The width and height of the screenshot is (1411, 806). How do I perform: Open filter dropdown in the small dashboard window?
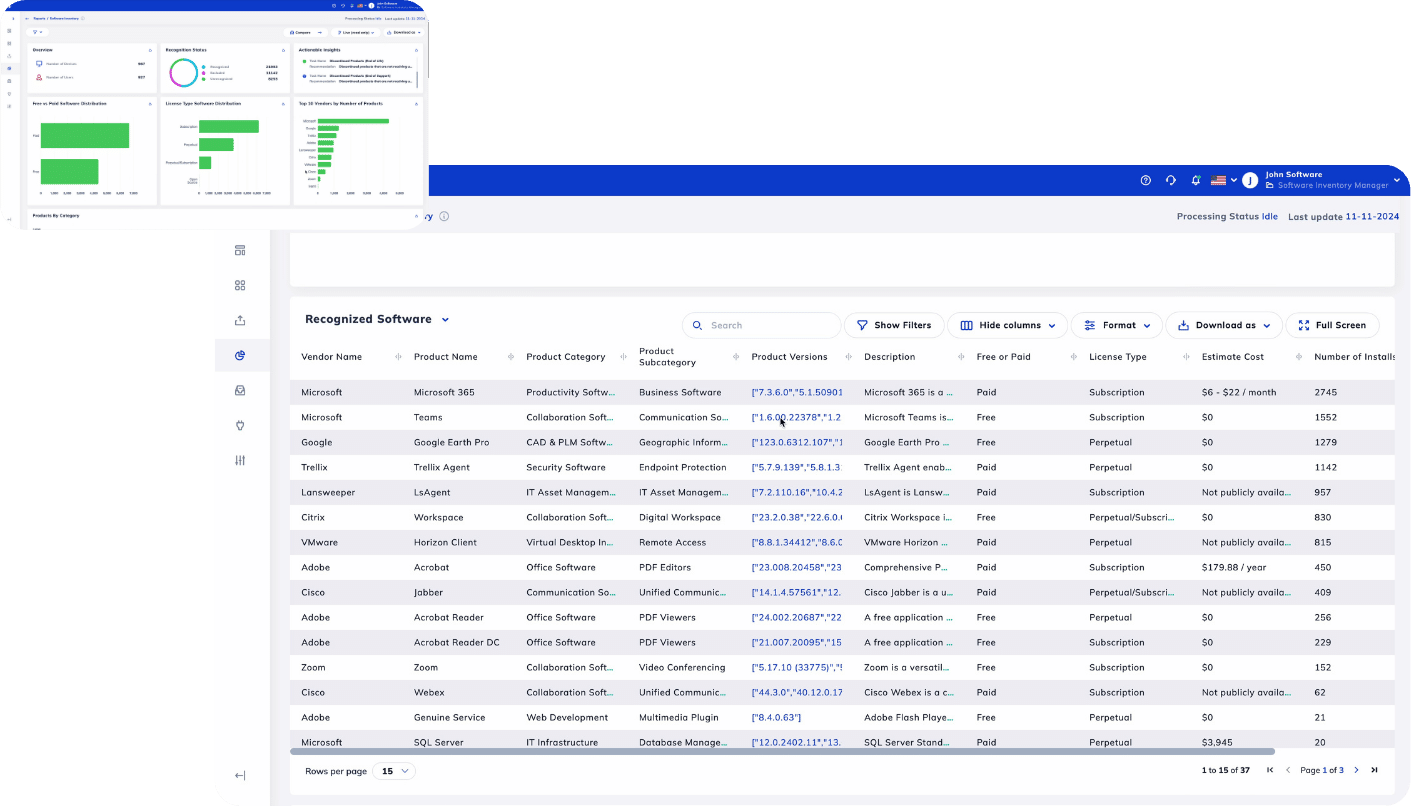point(37,32)
